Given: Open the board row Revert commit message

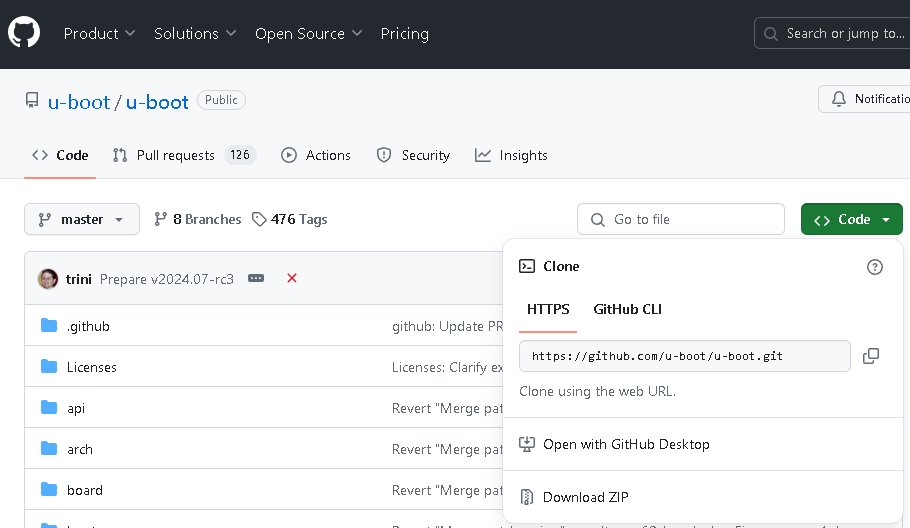Looking at the screenshot, I should (447, 490).
